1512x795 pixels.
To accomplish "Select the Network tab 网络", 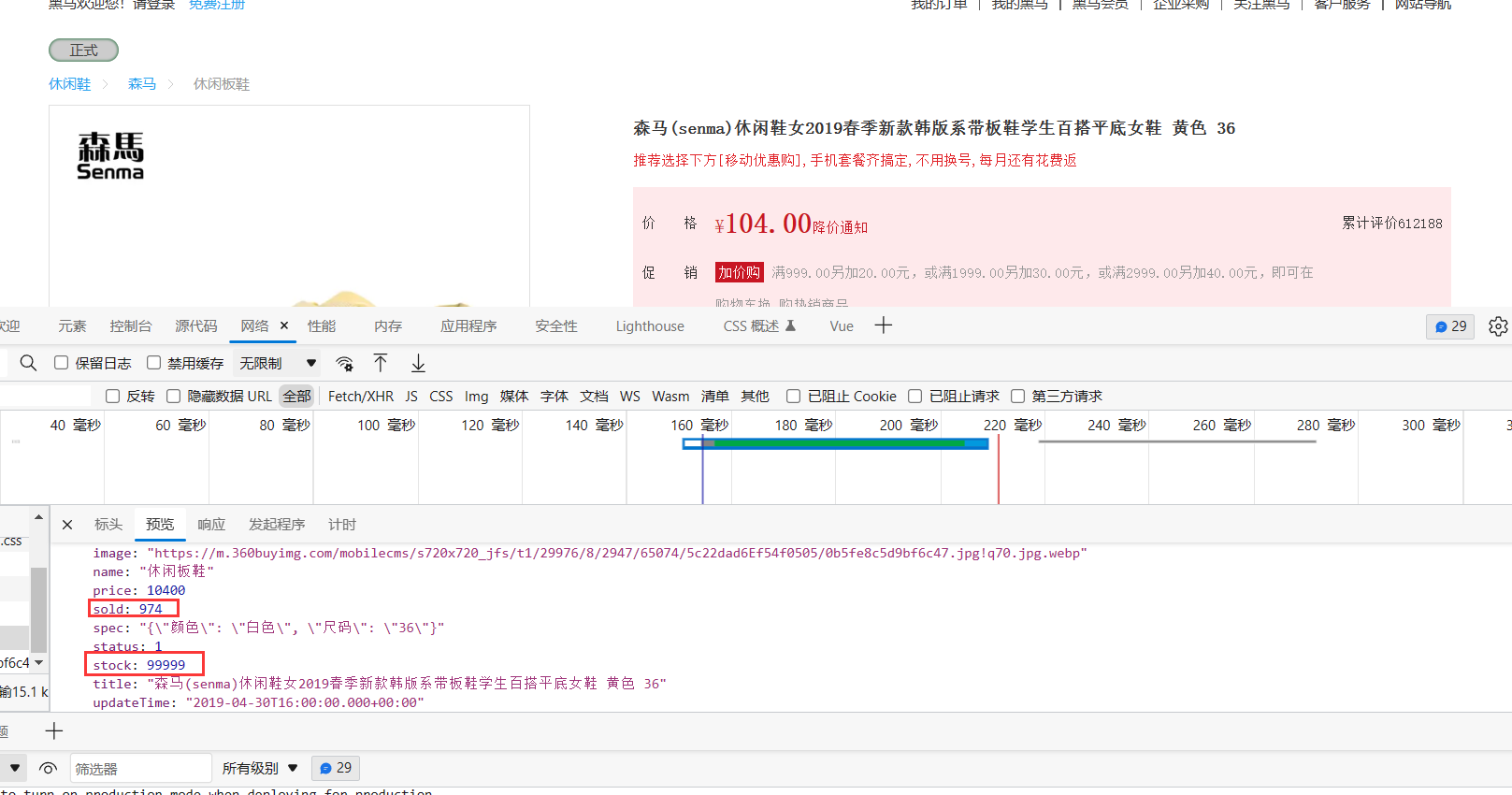I will point(254,325).
